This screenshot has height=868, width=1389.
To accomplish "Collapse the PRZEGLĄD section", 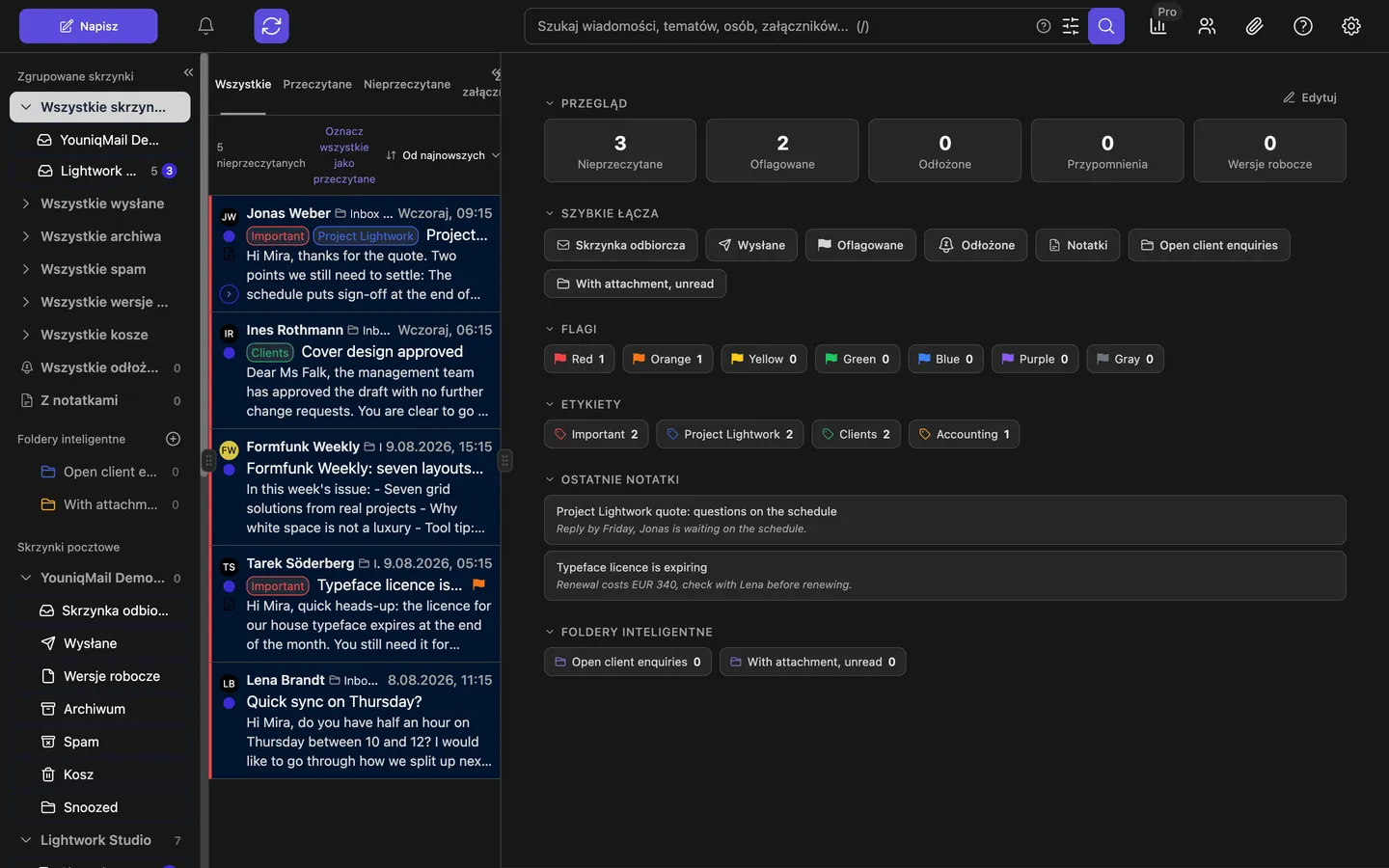I will [550, 103].
